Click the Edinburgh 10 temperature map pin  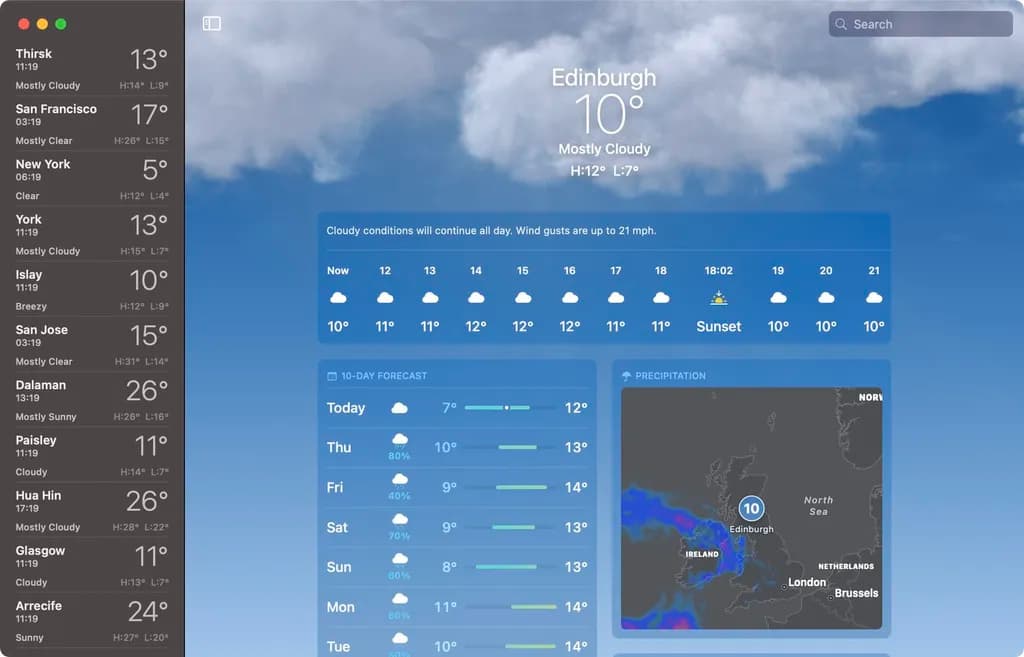(751, 508)
